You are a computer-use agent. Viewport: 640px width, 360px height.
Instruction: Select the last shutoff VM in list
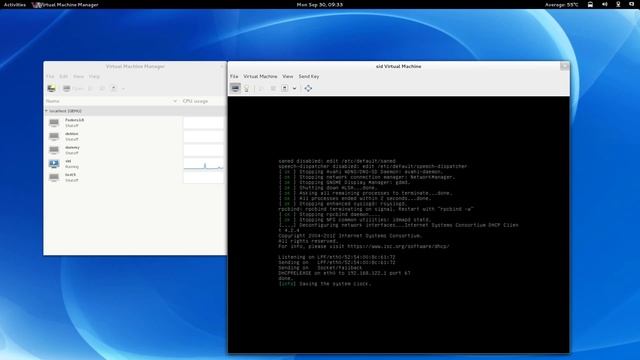[135, 177]
